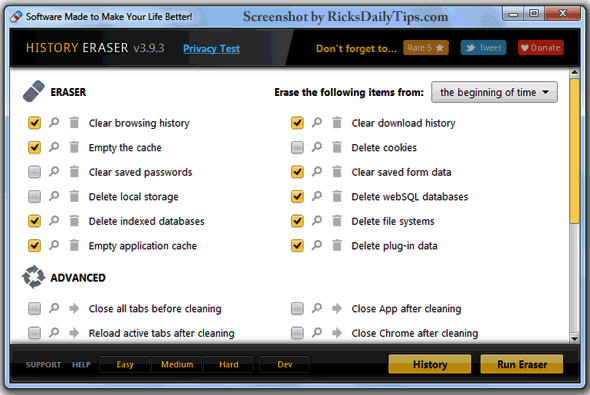Click the scrollbar down arrow
This screenshot has width=590, height=395.
point(575,338)
